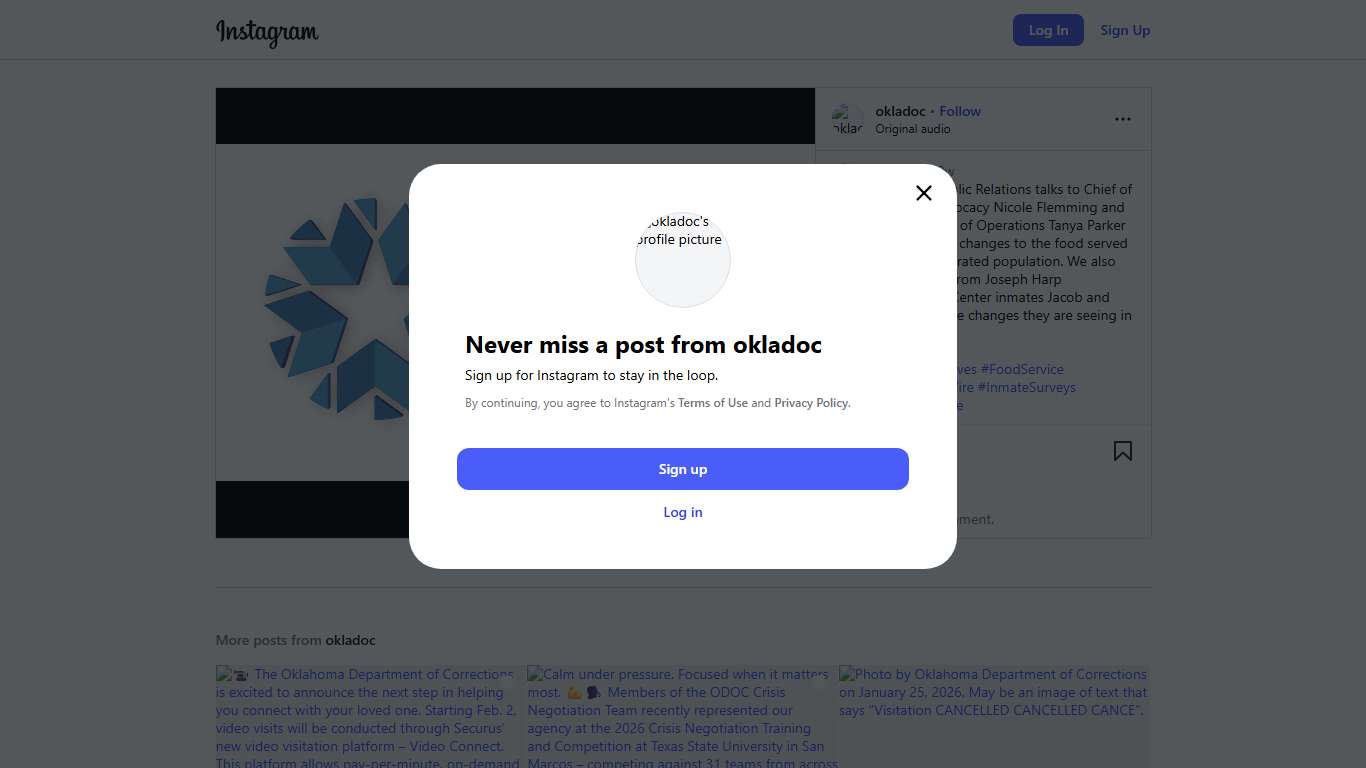Open the video visitation announcement post thumbnail
The width and height of the screenshot is (1366, 768).
click(368, 717)
